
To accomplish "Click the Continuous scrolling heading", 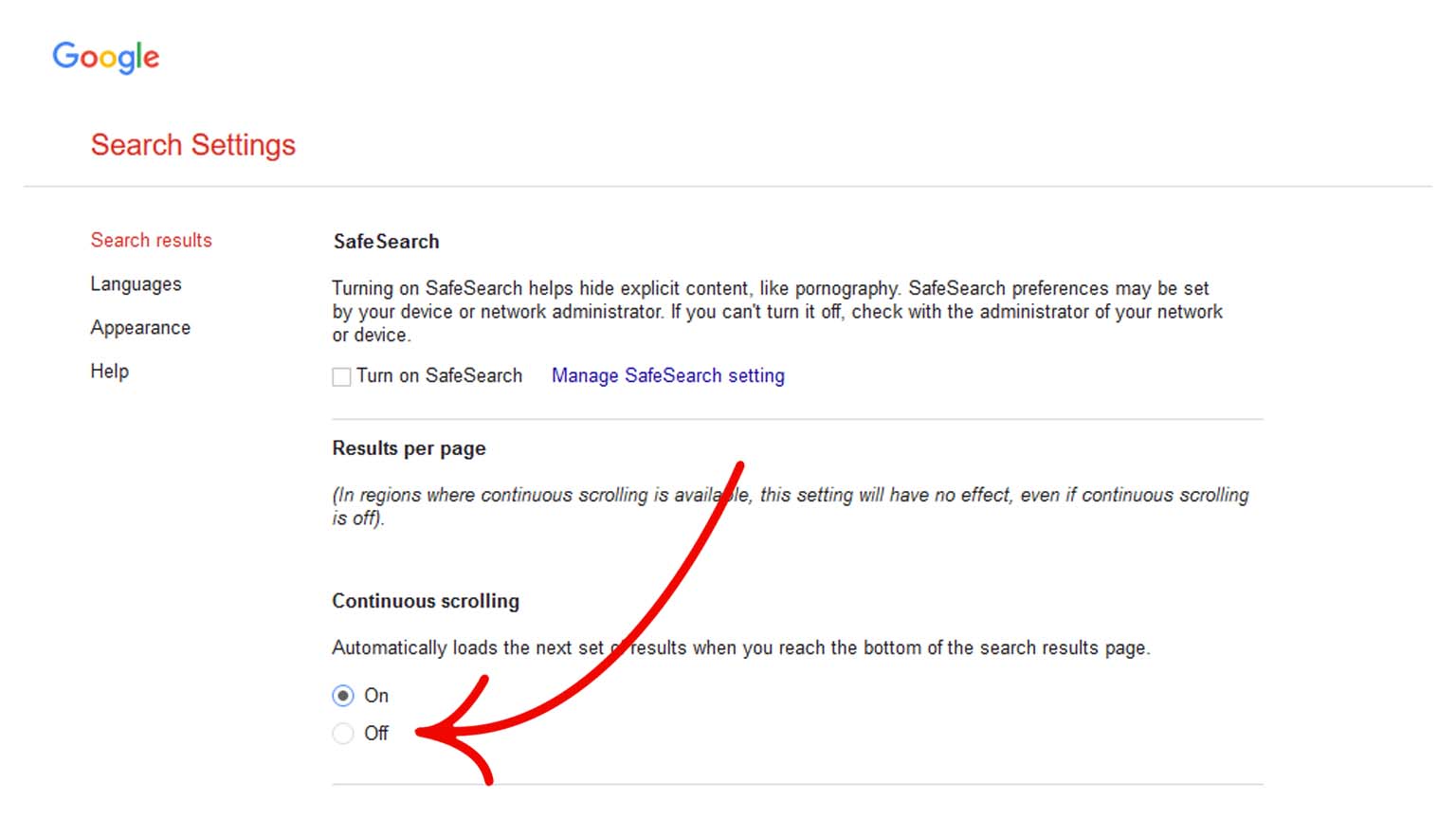I will click(426, 601).
